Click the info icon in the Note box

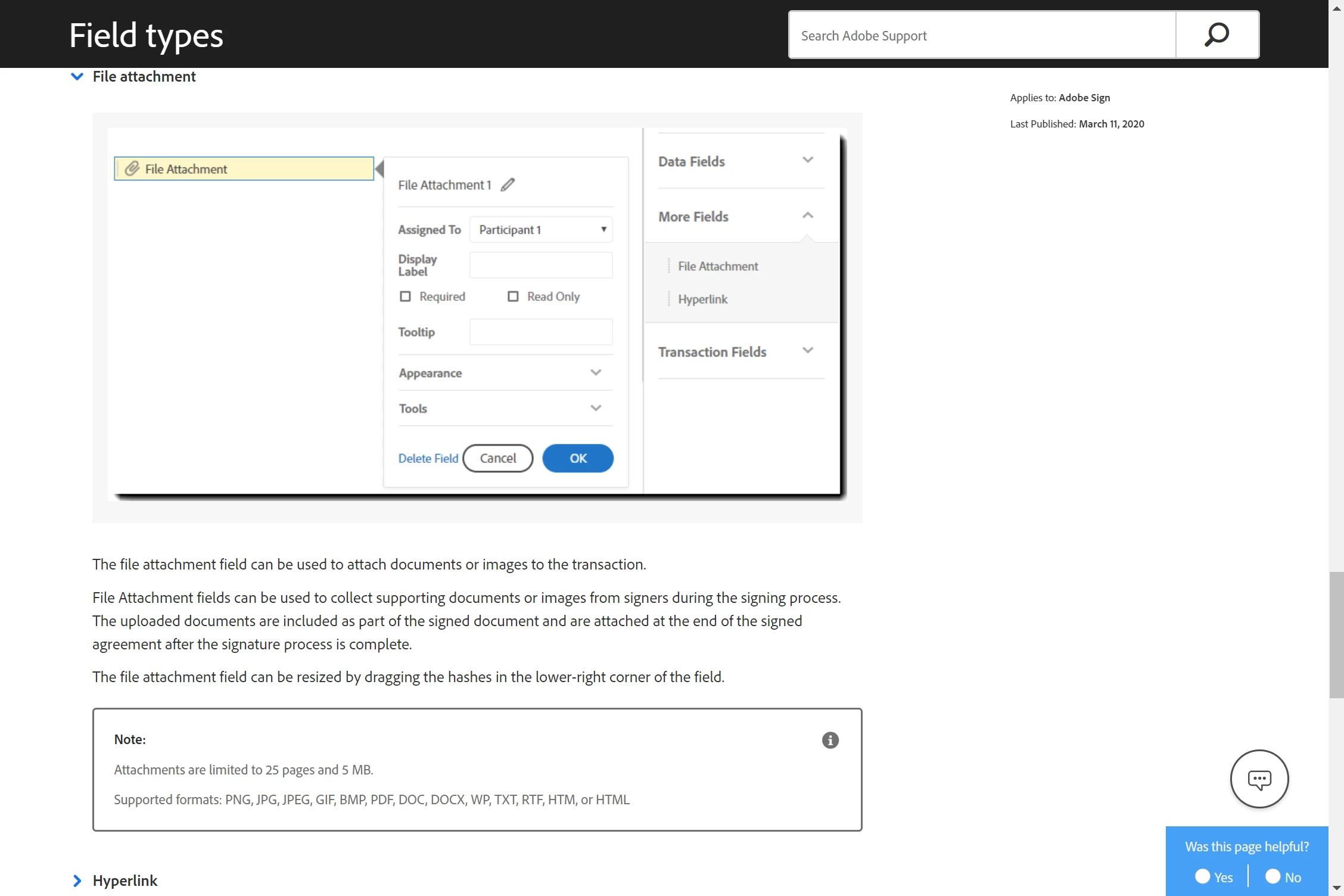pyautogui.click(x=830, y=740)
